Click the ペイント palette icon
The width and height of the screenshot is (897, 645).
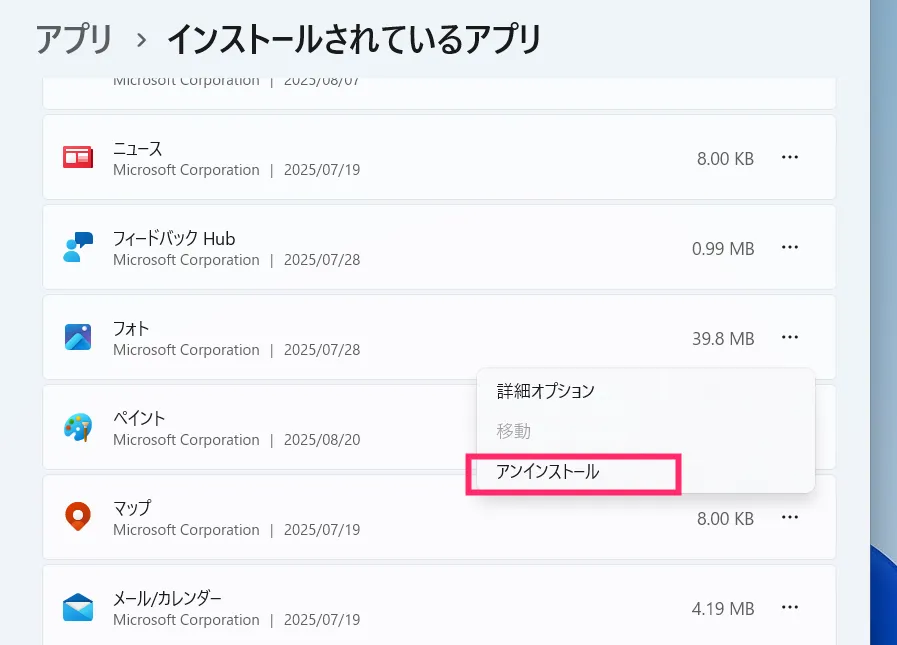click(78, 427)
